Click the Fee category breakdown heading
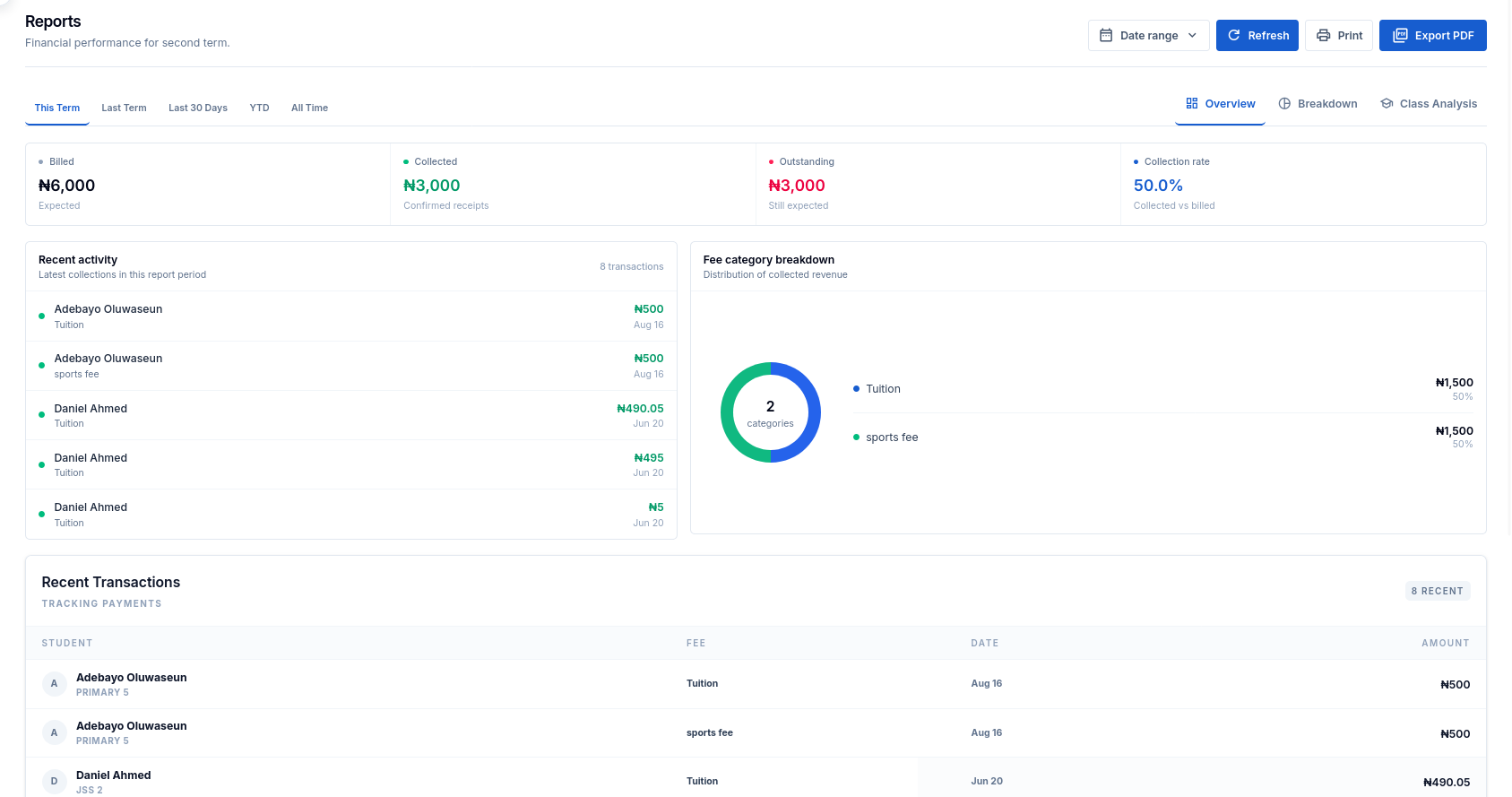 pyautogui.click(x=769, y=260)
